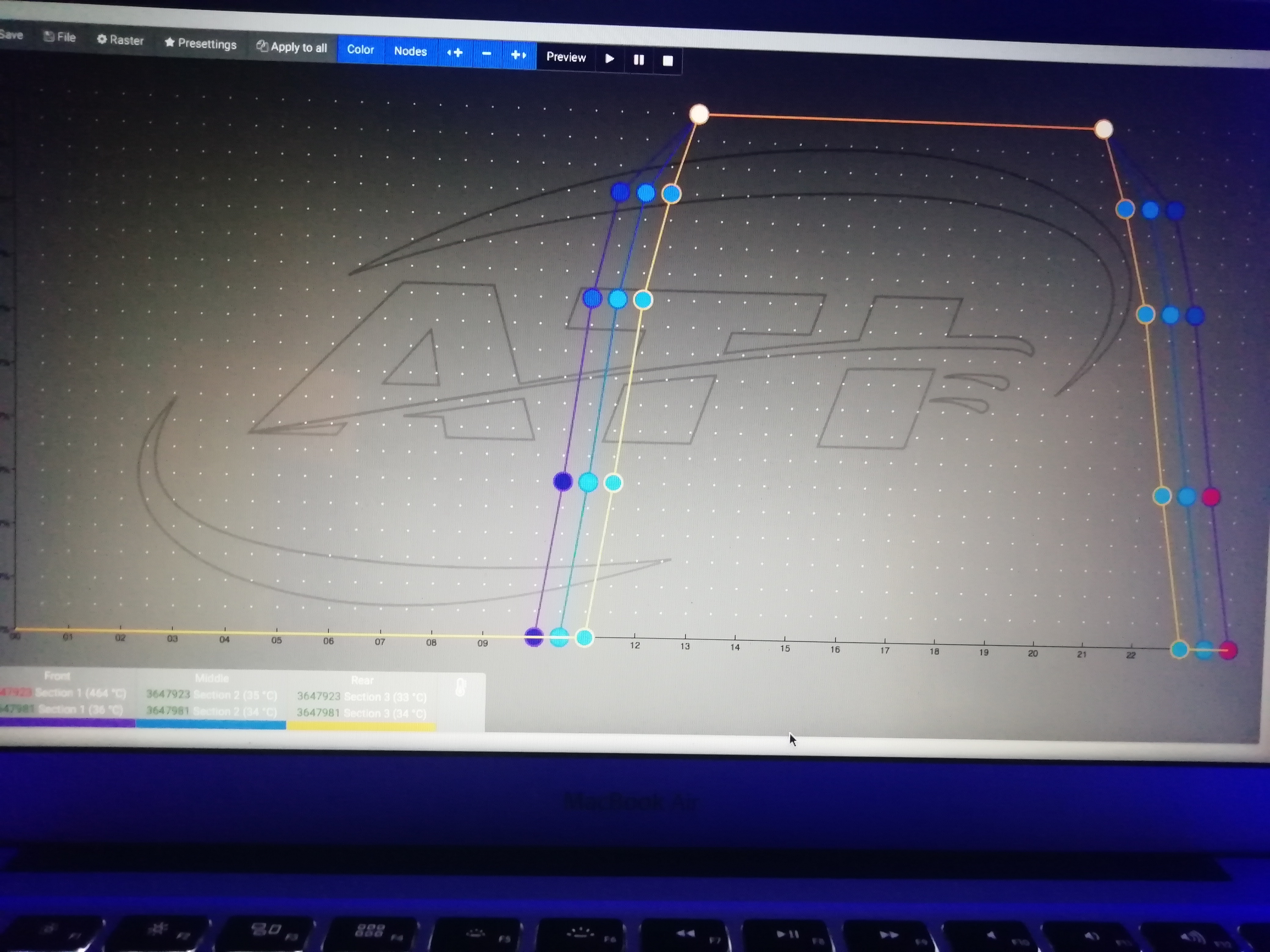This screenshot has width=1270, height=952.
Task: Click axis tick label 15
Action: (x=785, y=648)
